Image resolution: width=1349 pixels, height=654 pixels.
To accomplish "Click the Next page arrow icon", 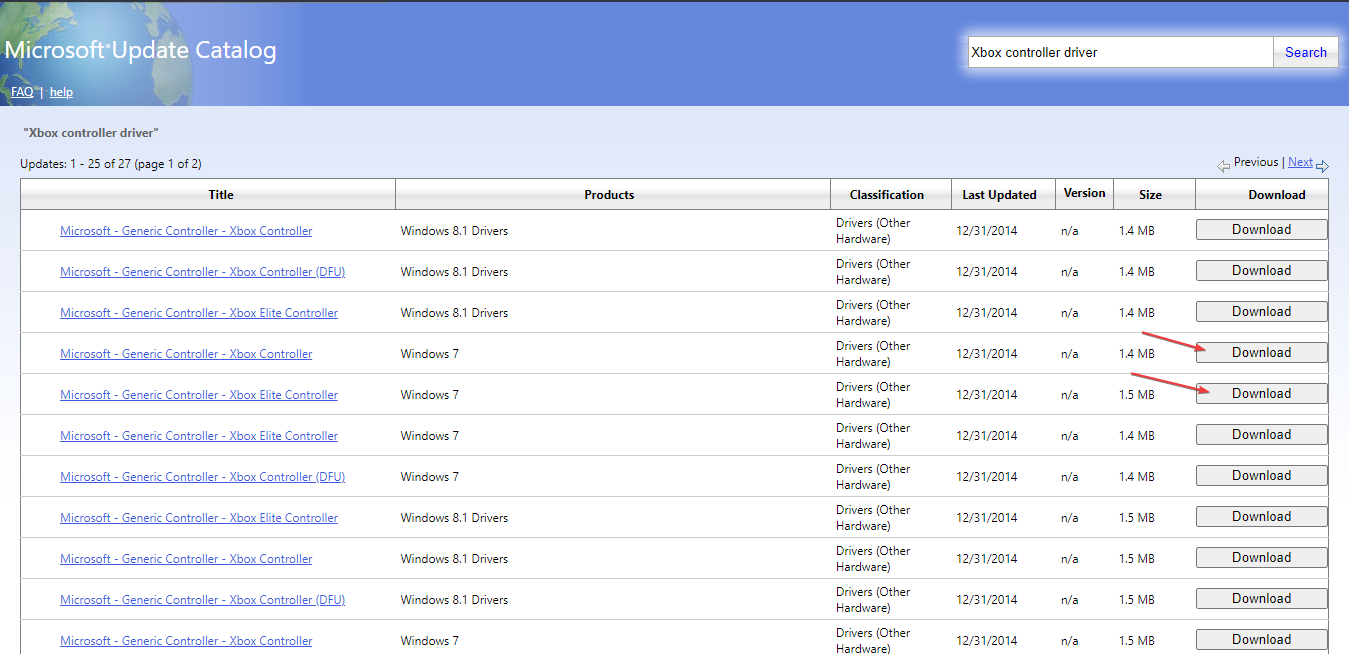I will (x=1322, y=166).
